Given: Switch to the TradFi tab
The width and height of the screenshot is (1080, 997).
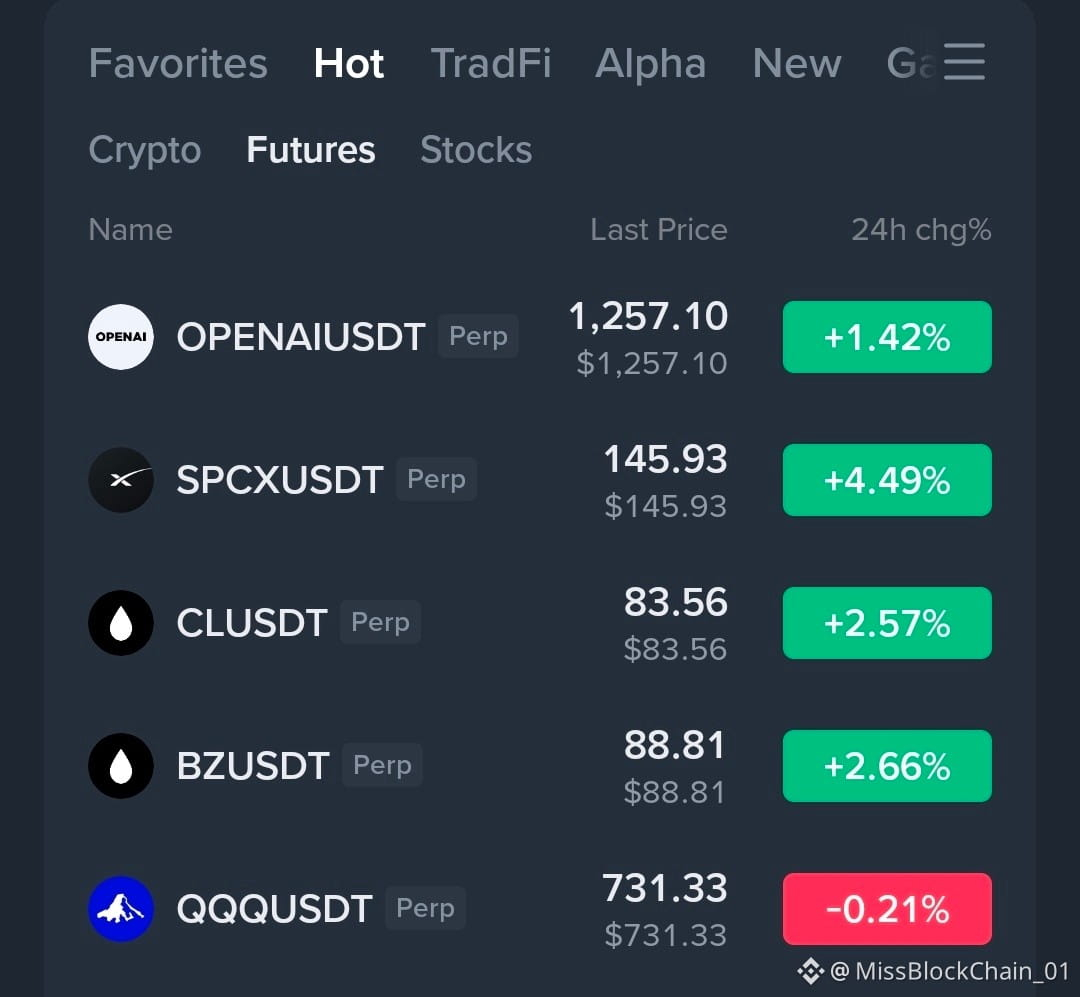Looking at the screenshot, I should 490,63.
